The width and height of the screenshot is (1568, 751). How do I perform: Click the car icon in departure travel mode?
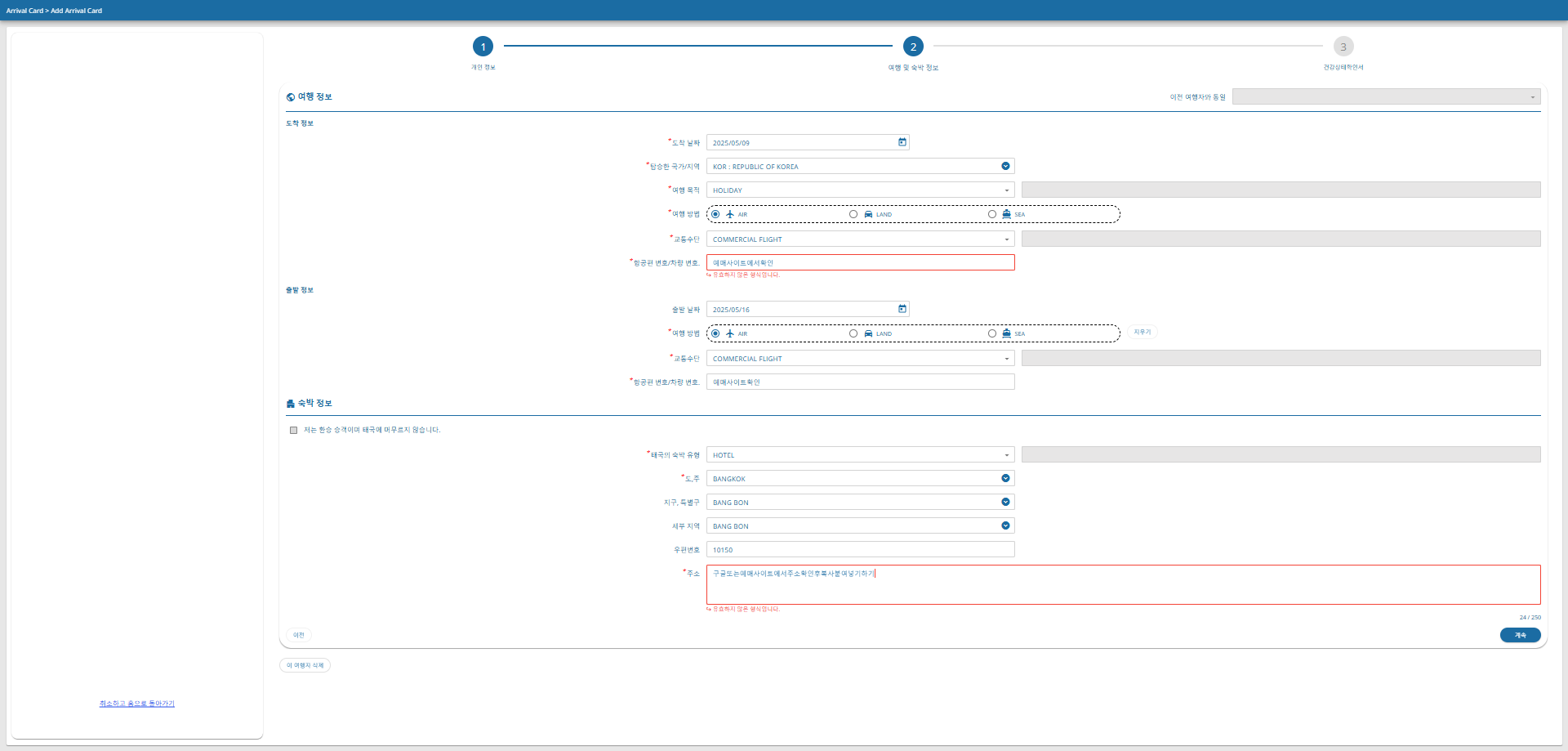click(x=868, y=333)
